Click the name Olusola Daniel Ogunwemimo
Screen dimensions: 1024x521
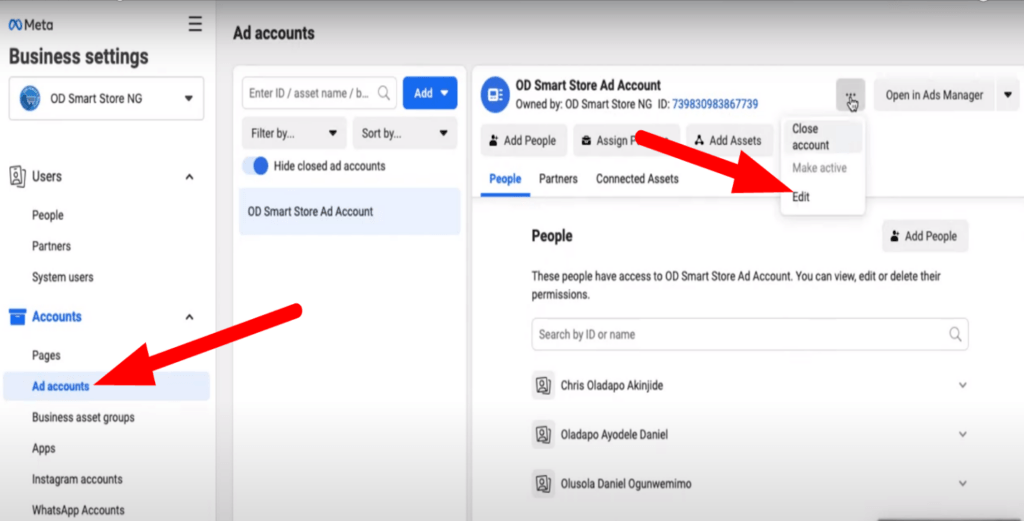tap(626, 484)
